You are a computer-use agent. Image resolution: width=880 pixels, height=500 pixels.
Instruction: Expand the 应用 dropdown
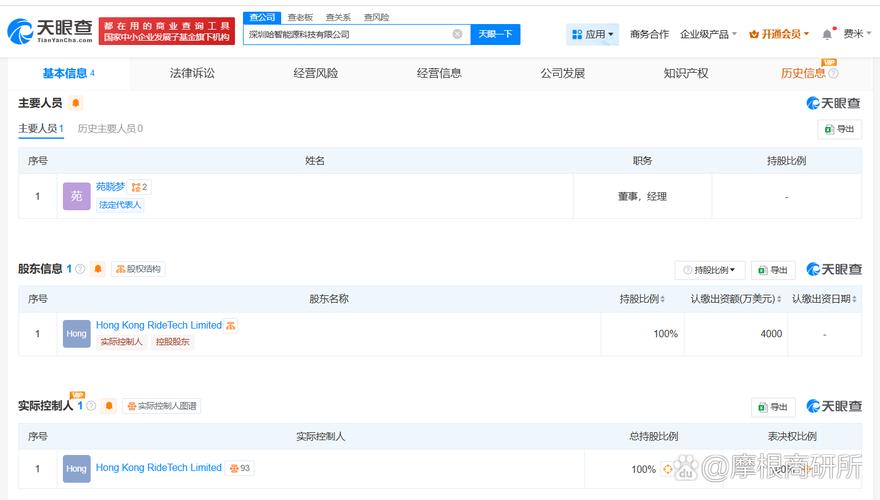coord(592,34)
